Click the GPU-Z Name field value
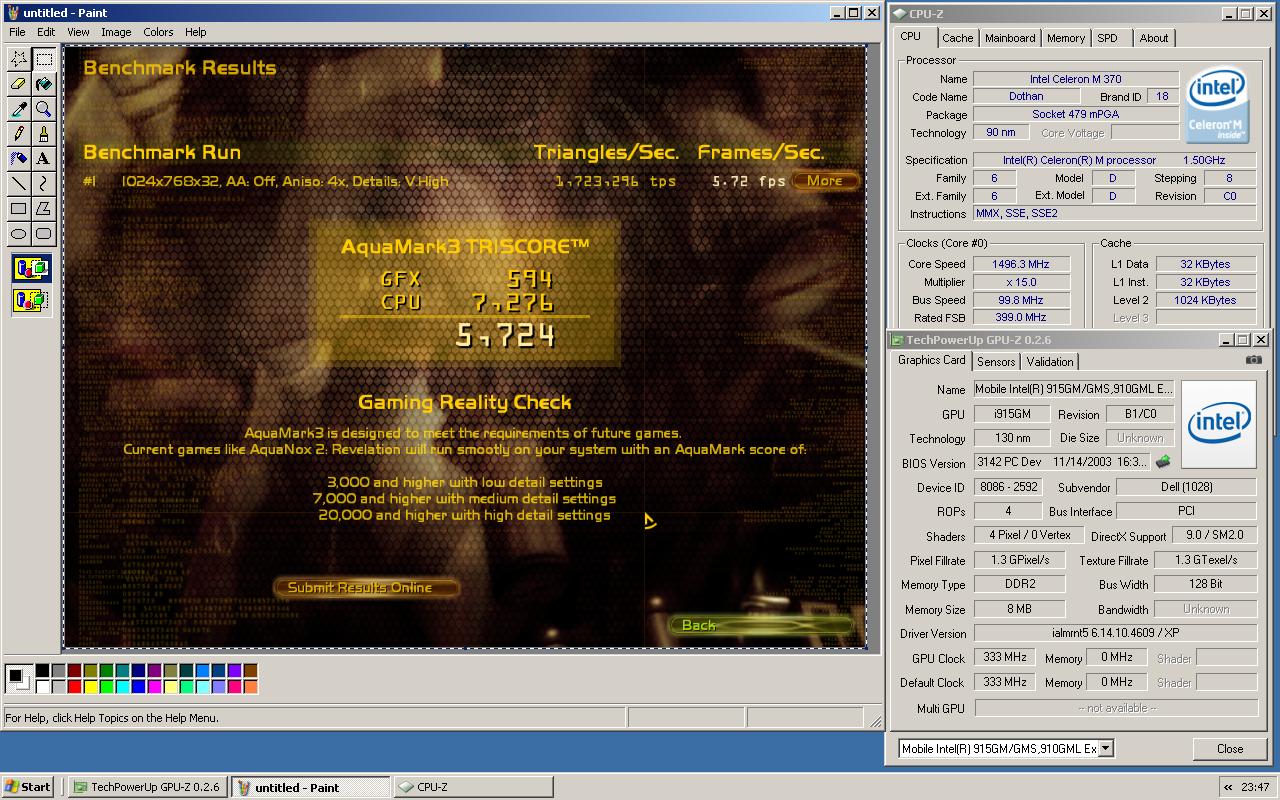 click(1073, 389)
